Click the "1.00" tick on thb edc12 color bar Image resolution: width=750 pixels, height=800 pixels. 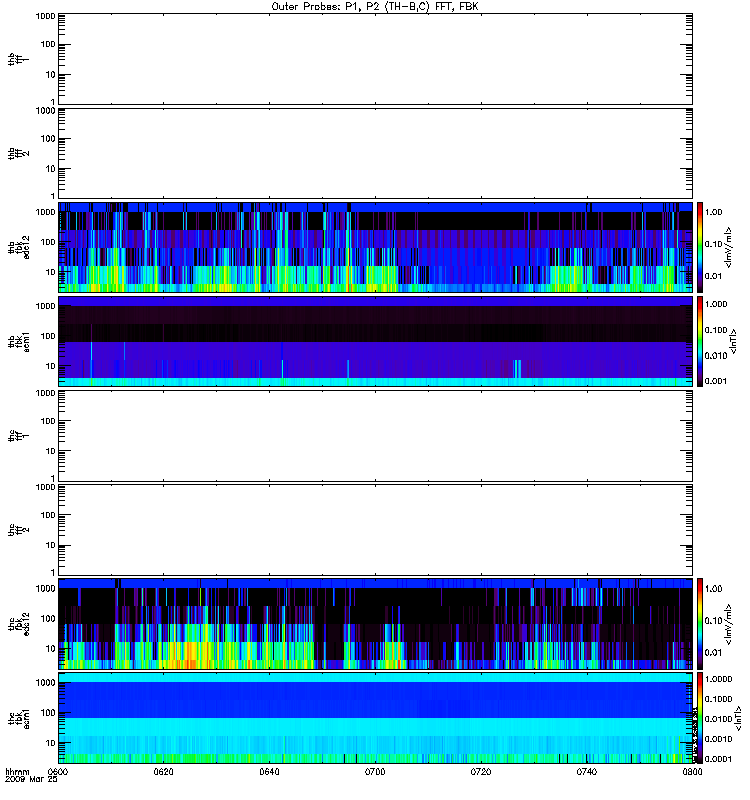tap(714, 212)
